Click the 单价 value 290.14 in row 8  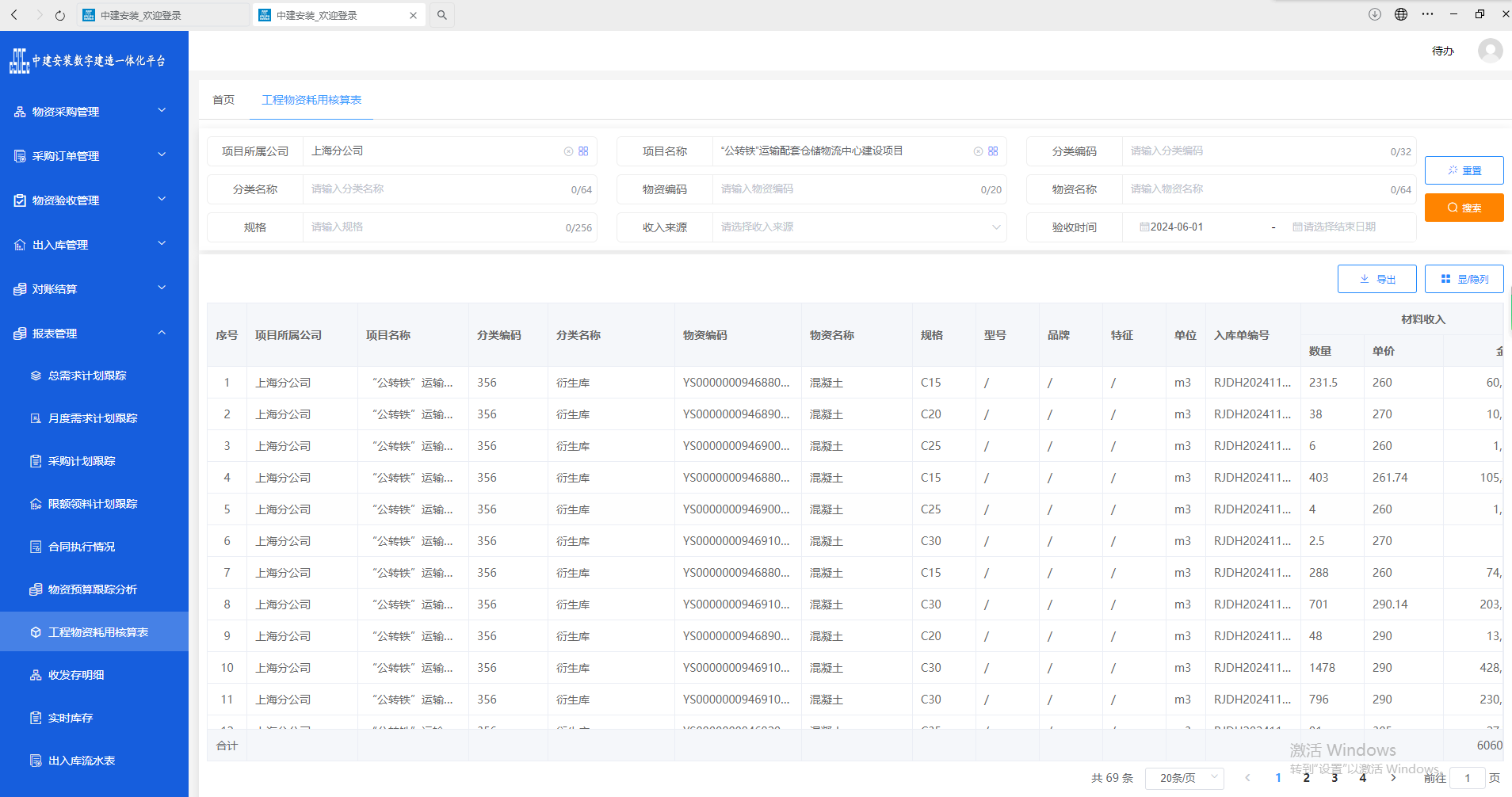pos(1390,604)
